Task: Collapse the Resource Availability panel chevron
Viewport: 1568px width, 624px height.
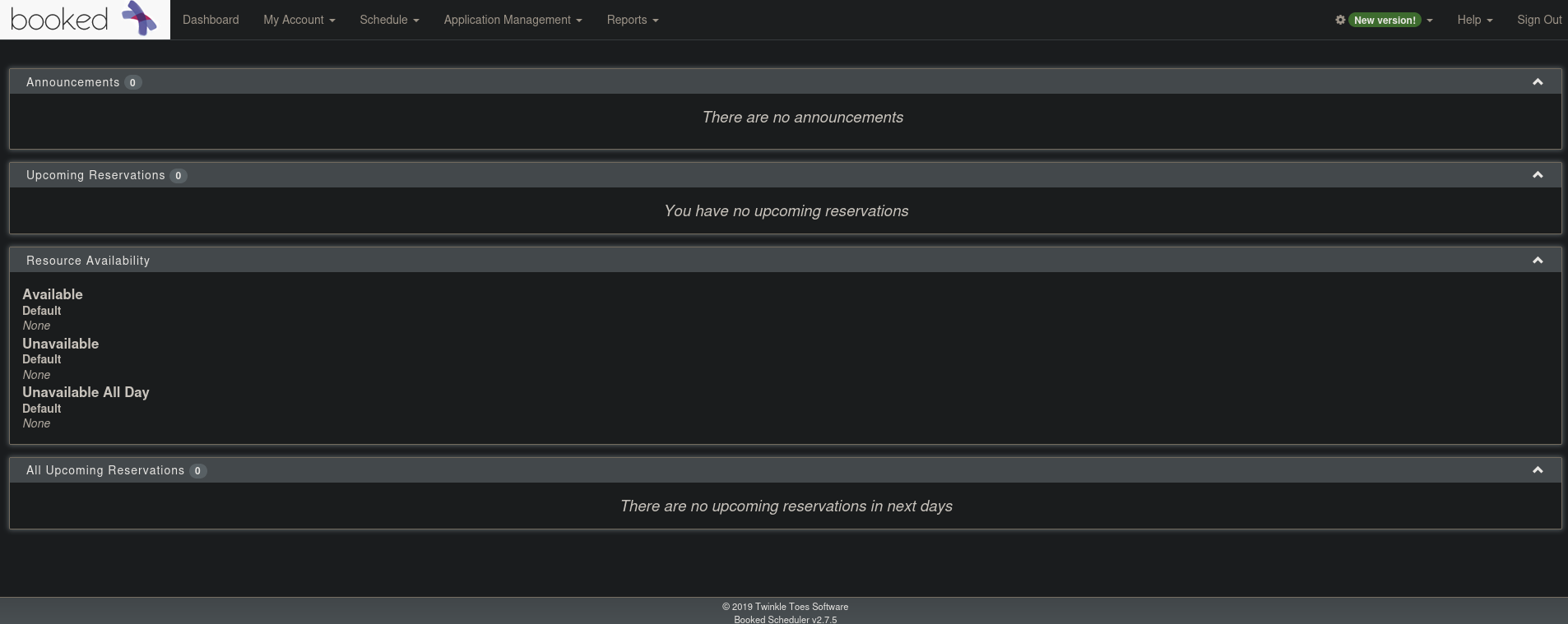Action: click(1537, 261)
